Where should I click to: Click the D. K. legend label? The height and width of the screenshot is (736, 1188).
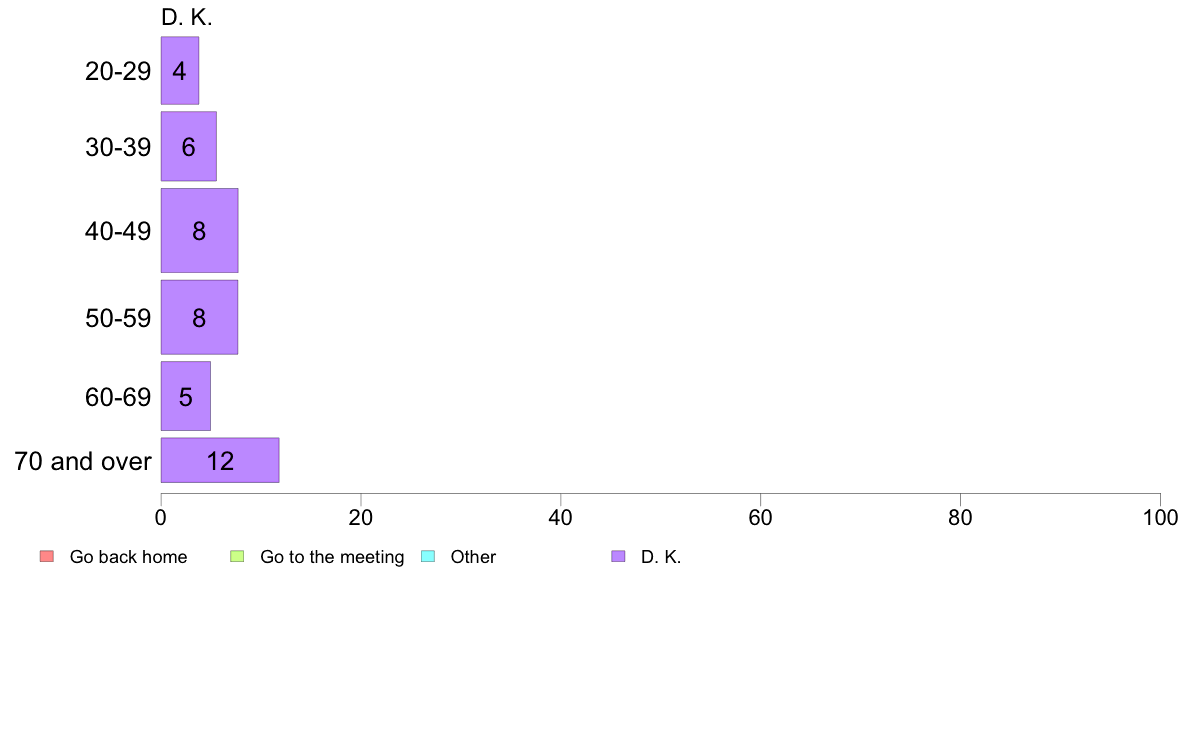(x=661, y=557)
